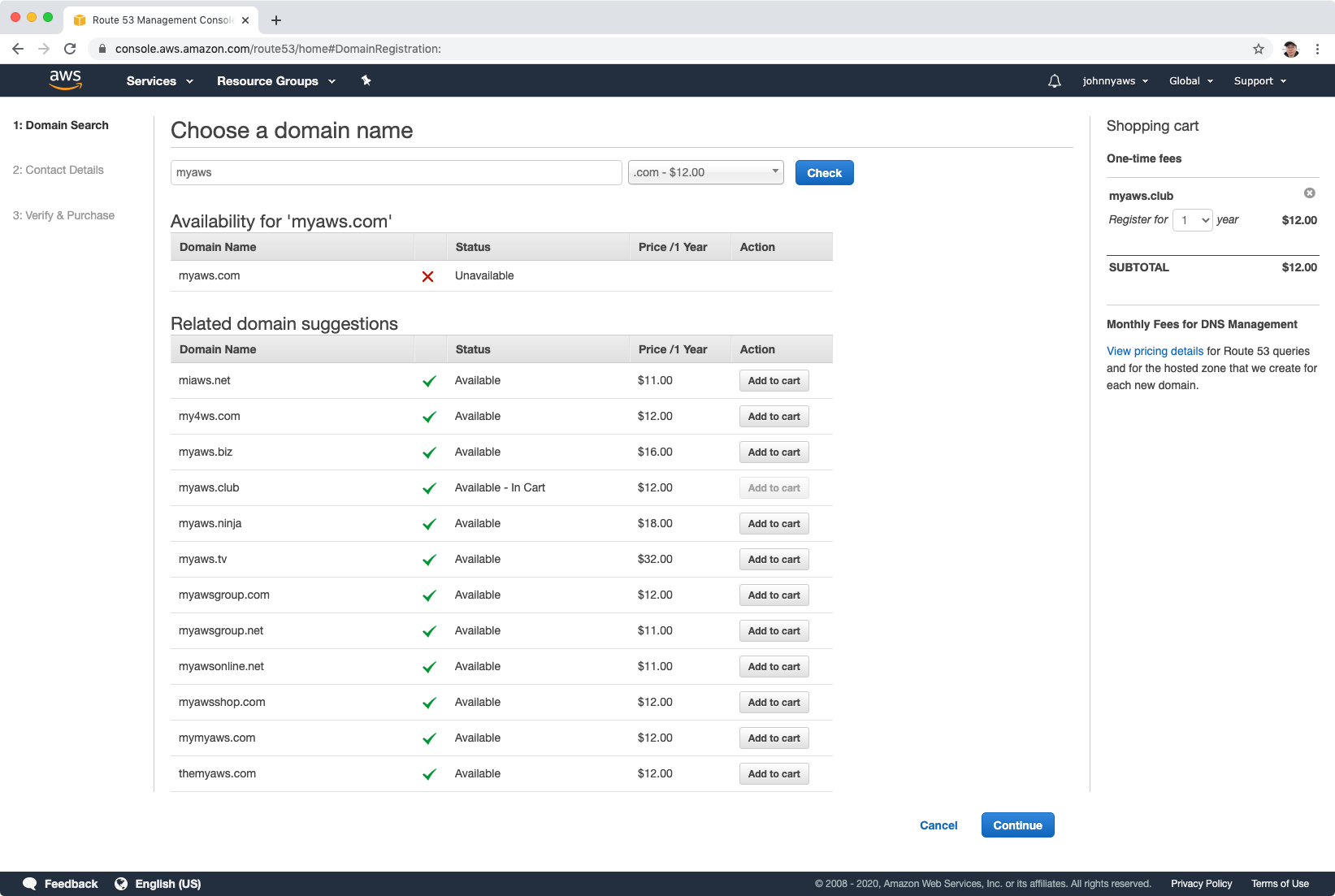Expand the Resource Groups menu

(276, 81)
